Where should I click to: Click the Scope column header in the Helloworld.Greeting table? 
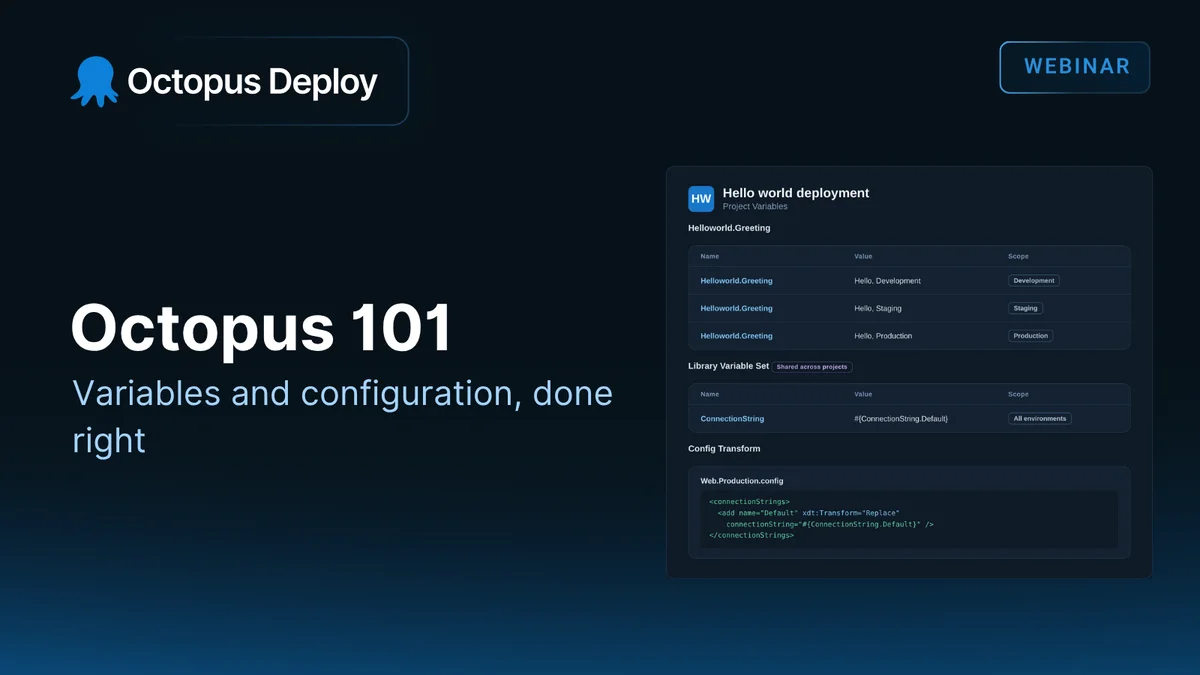pyautogui.click(x=1018, y=256)
